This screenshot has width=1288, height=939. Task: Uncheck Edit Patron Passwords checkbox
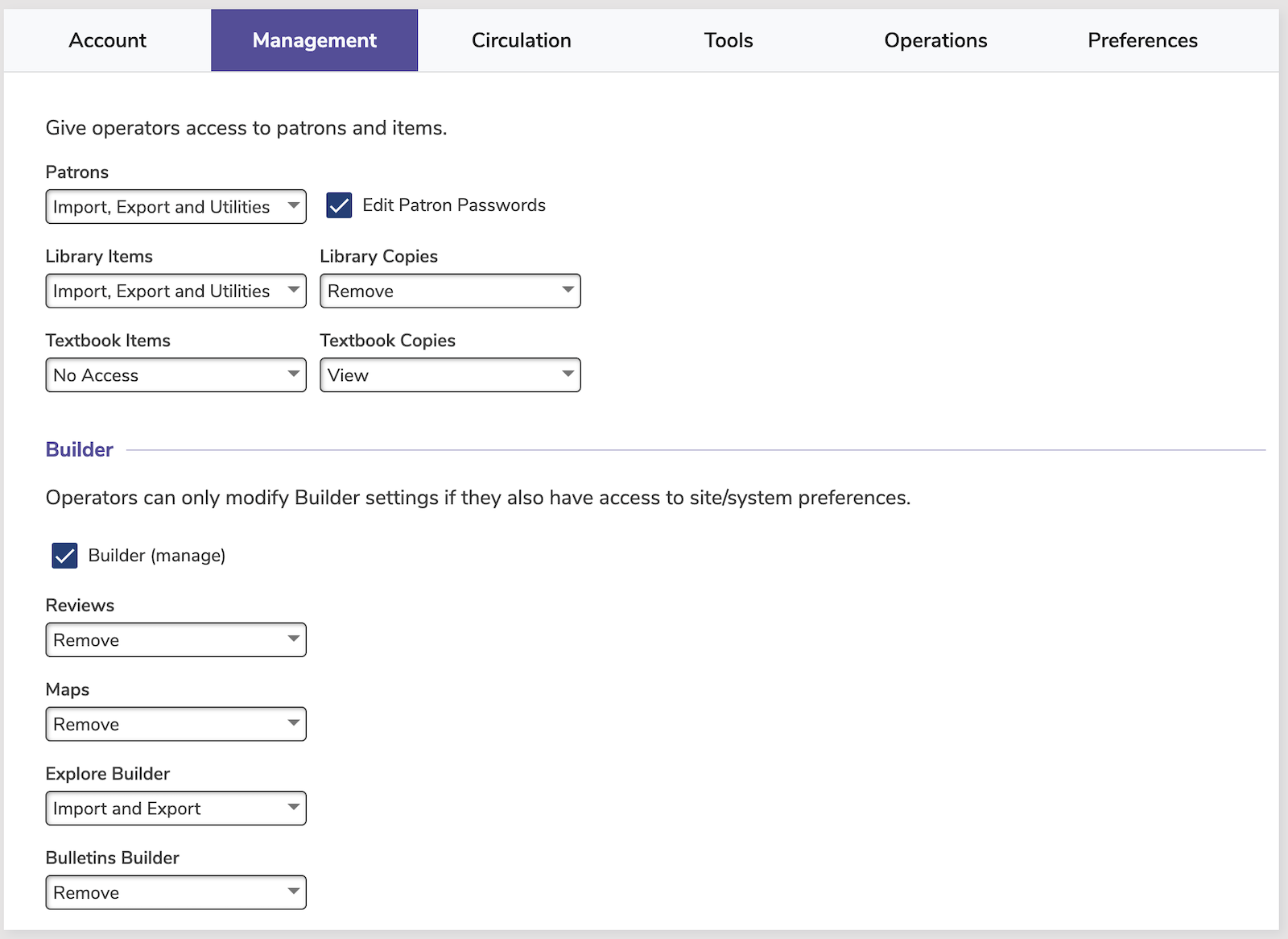point(339,205)
